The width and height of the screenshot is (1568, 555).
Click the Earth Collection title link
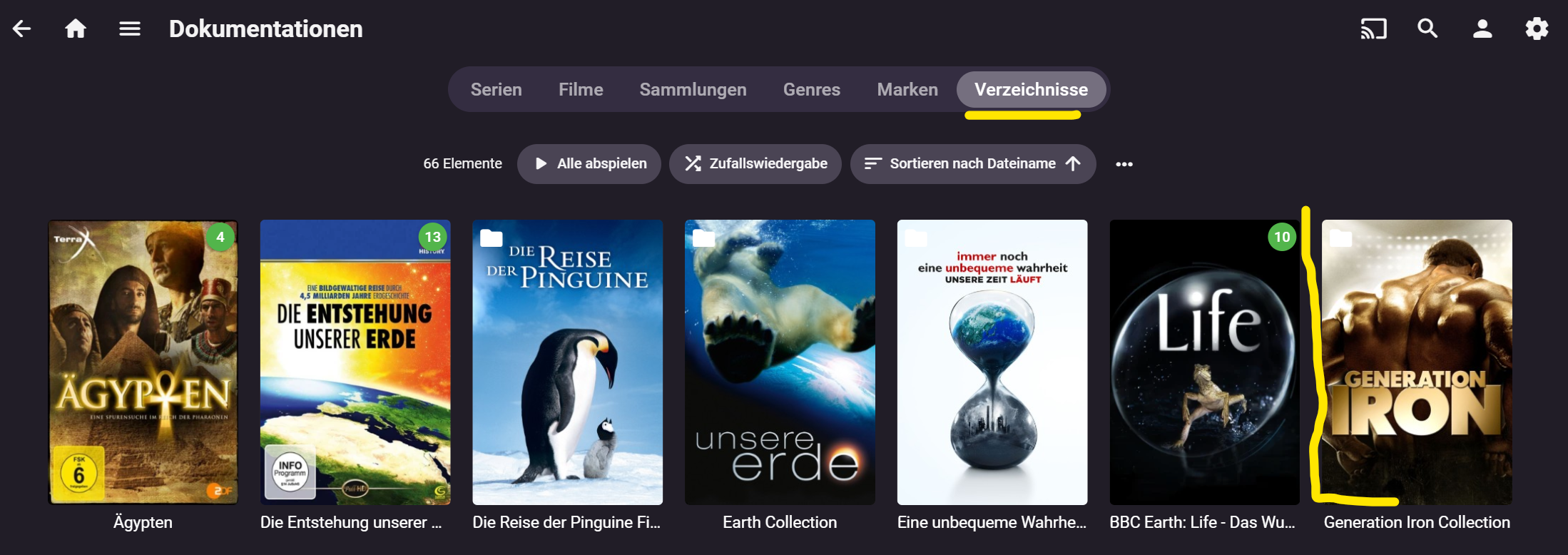[x=780, y=523]
